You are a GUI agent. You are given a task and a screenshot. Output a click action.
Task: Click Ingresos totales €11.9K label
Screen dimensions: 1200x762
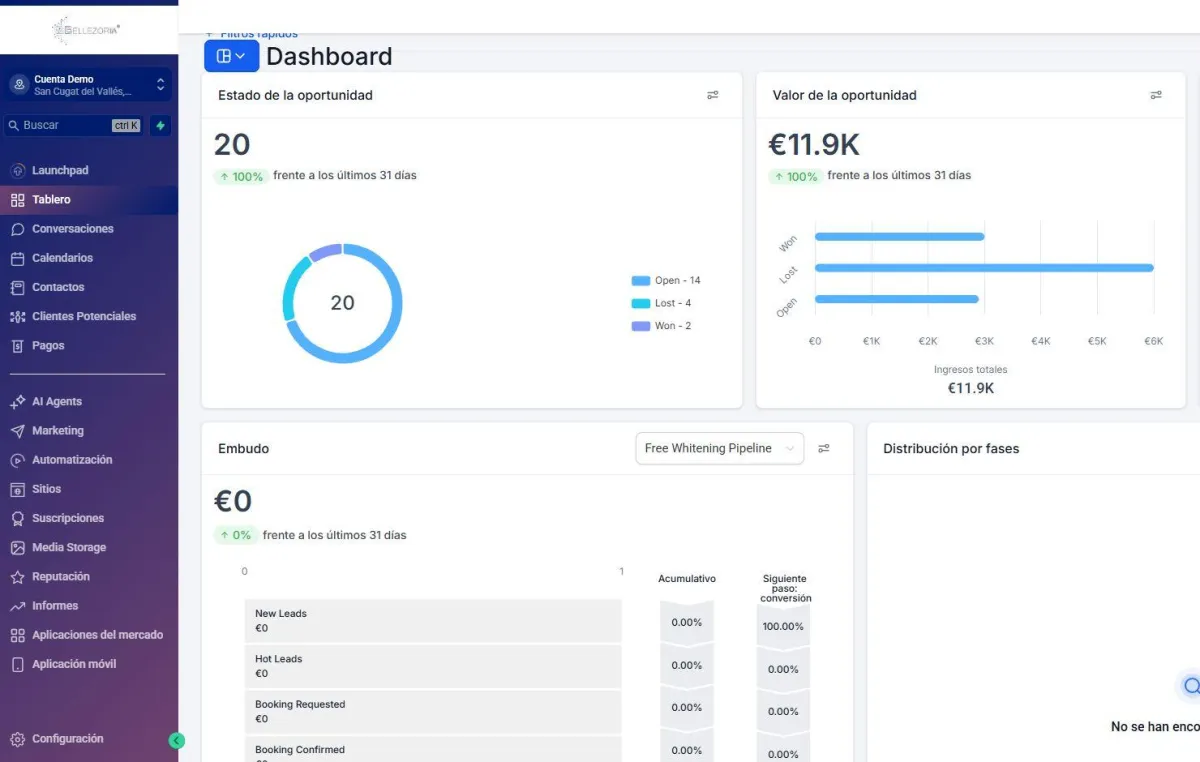970,380
